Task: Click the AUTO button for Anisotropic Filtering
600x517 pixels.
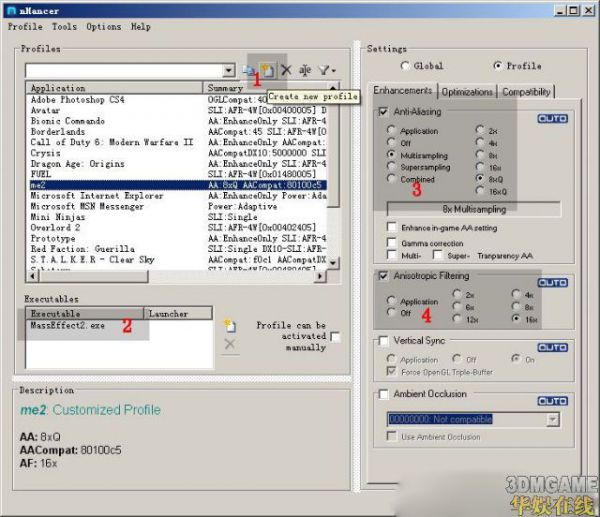Action: coord(553,283)
